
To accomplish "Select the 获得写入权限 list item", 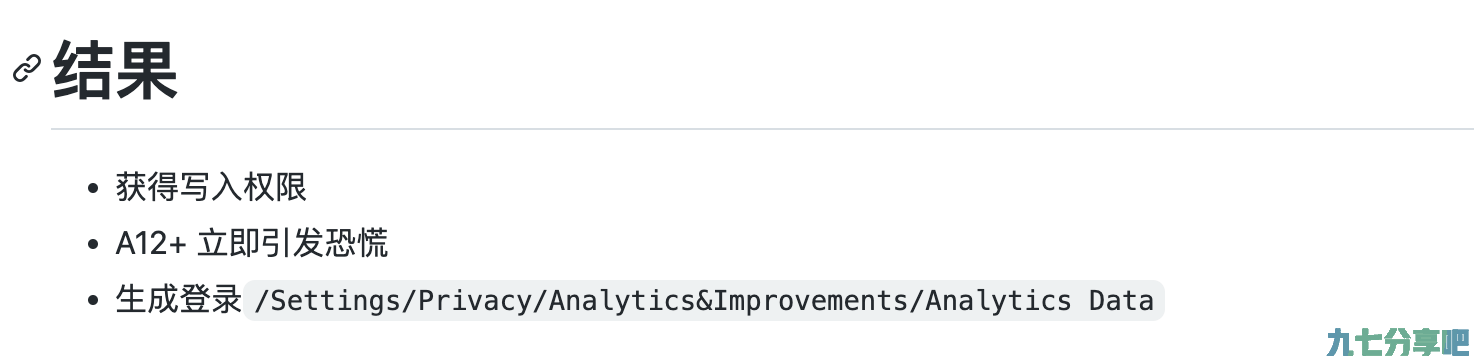I will 211,187.
